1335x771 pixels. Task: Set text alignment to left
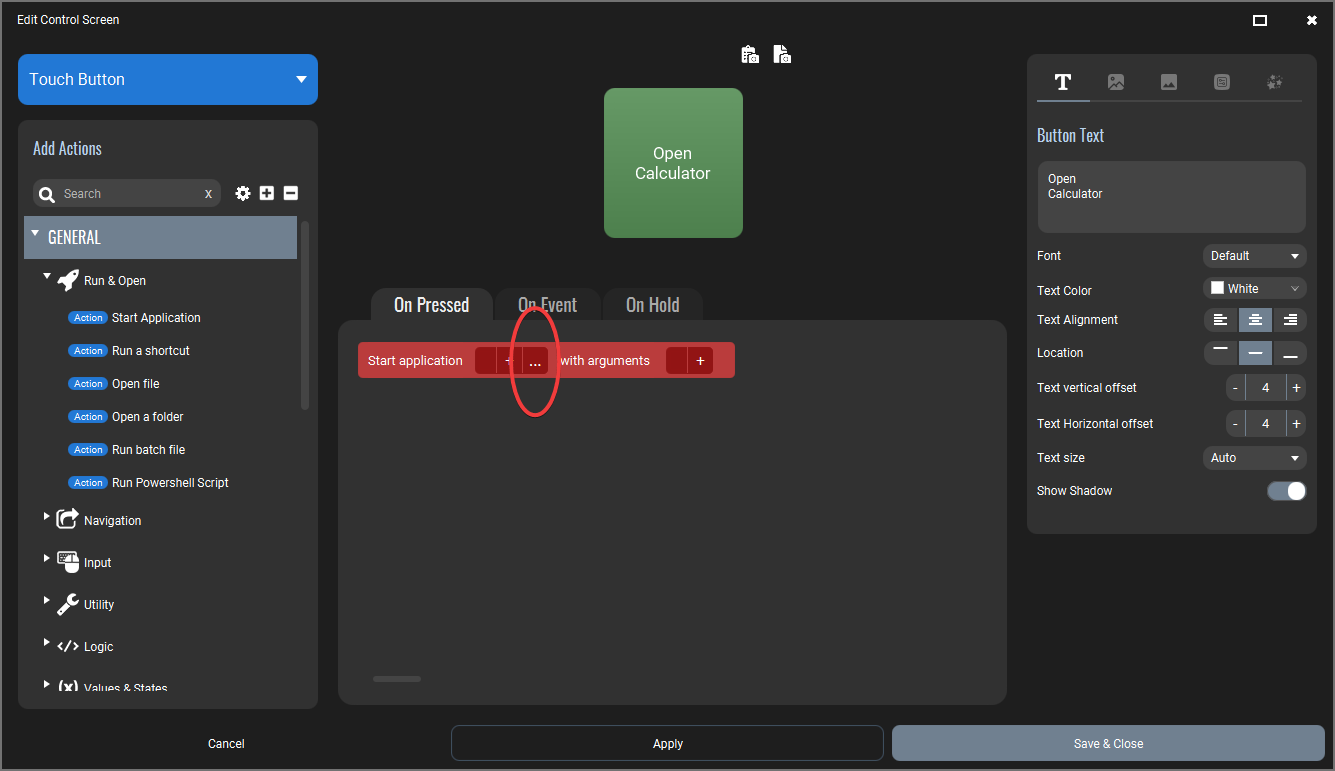1220,320
